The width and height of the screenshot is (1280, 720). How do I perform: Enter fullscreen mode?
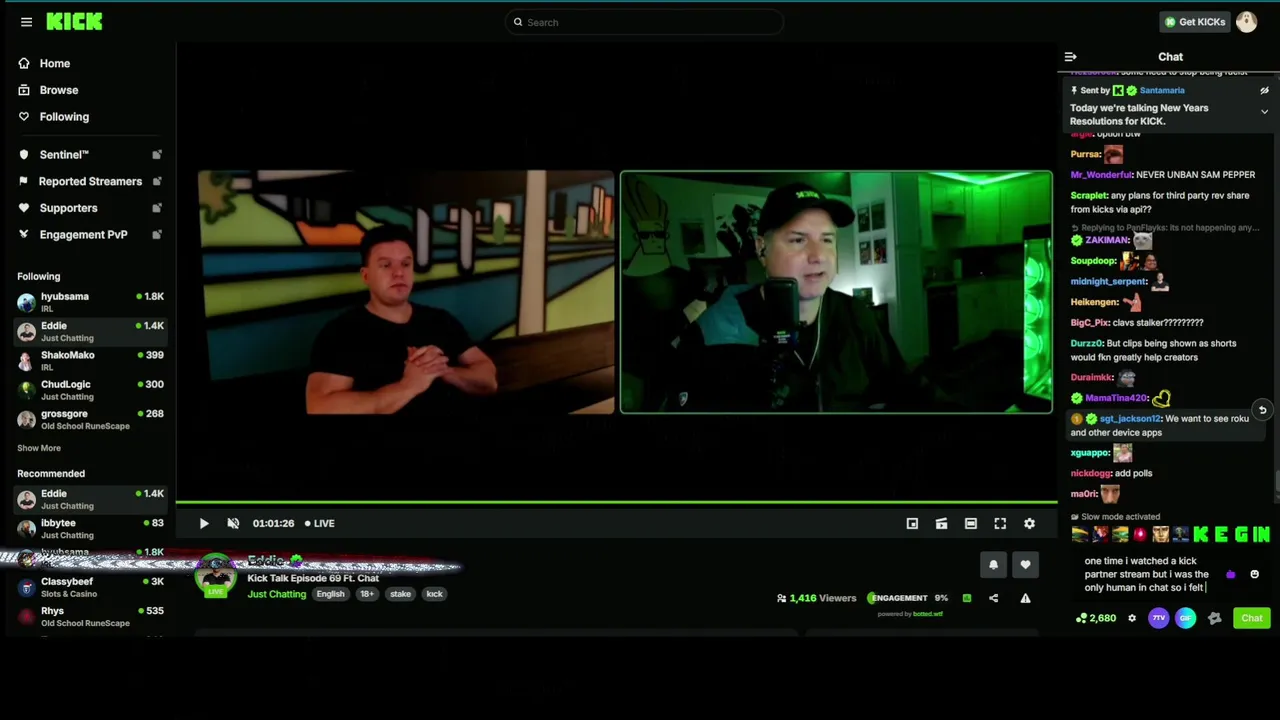pyautogui.click(x=1000, y=523)
